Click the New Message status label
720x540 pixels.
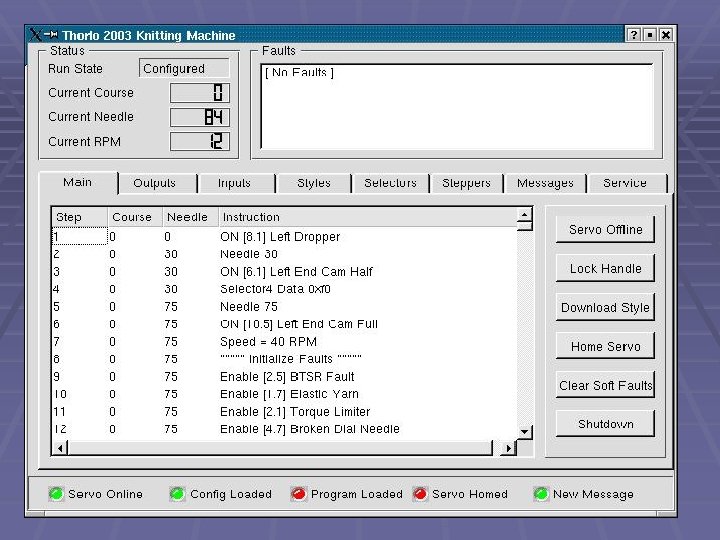coord(593,494)
